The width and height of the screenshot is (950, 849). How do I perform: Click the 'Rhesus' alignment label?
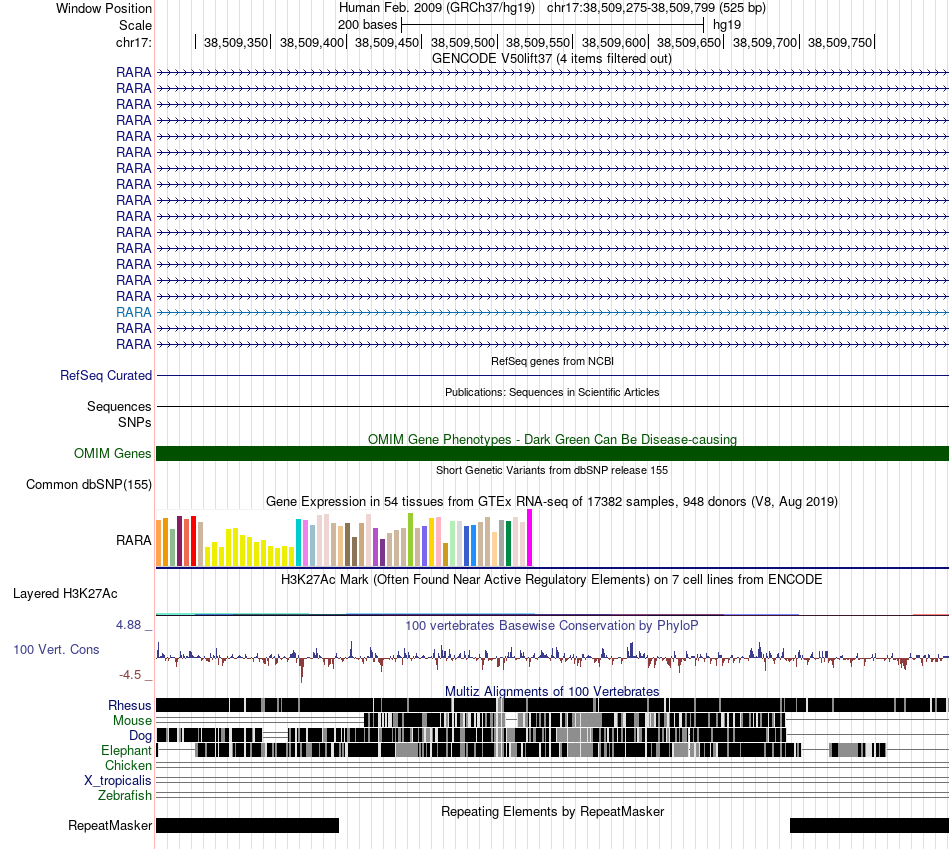(130, 705)
